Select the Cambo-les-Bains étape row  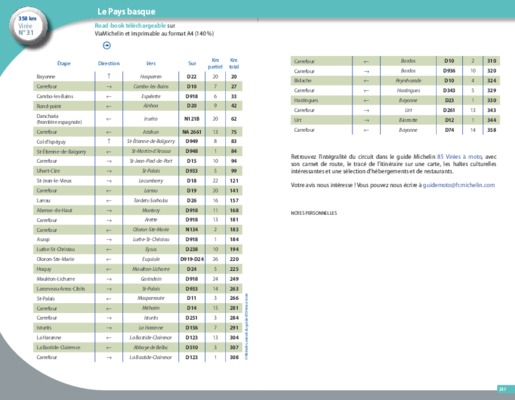pos(138,96)
